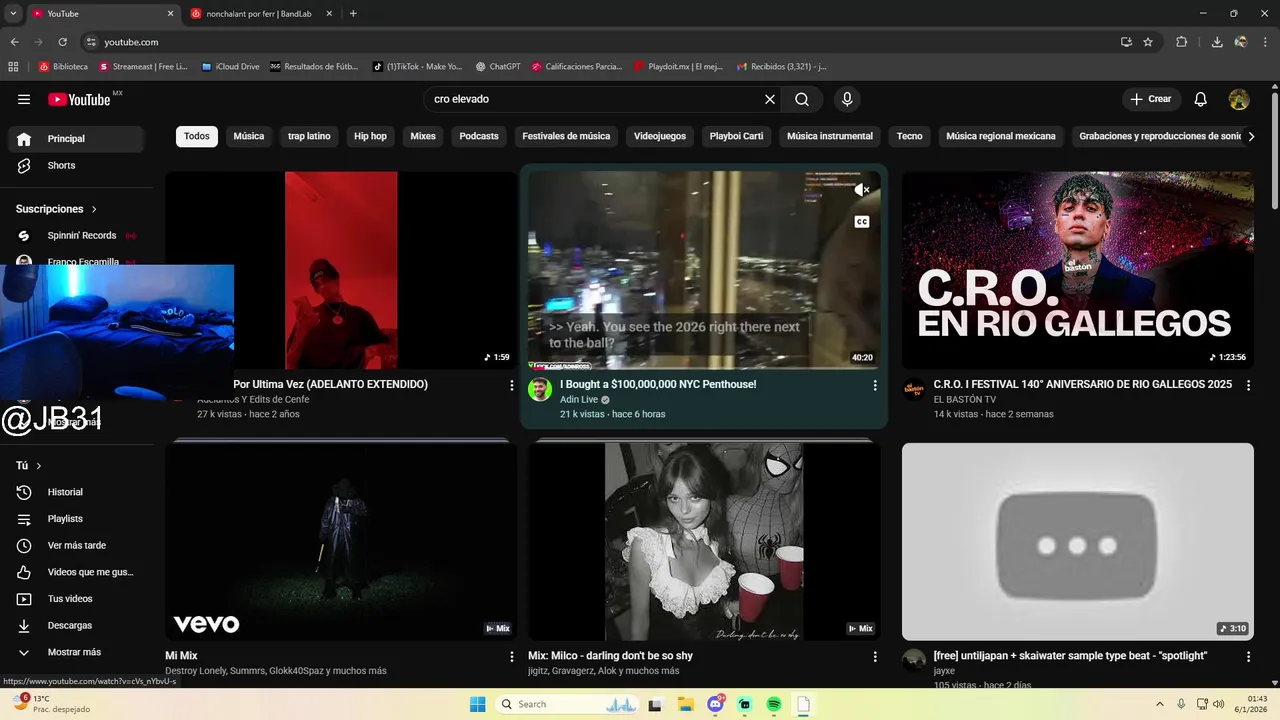Open the iCloud Drive bookmark

tap(230, 67)
